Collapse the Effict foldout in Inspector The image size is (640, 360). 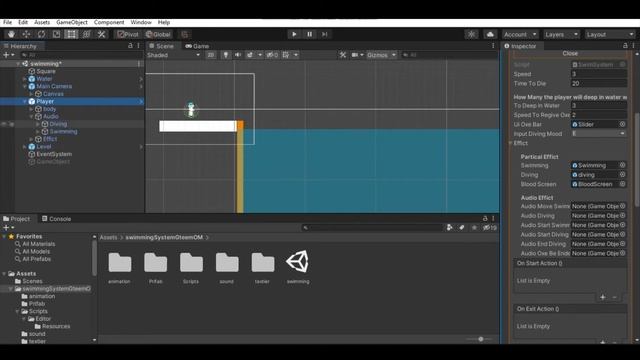[x=510, y=143]
